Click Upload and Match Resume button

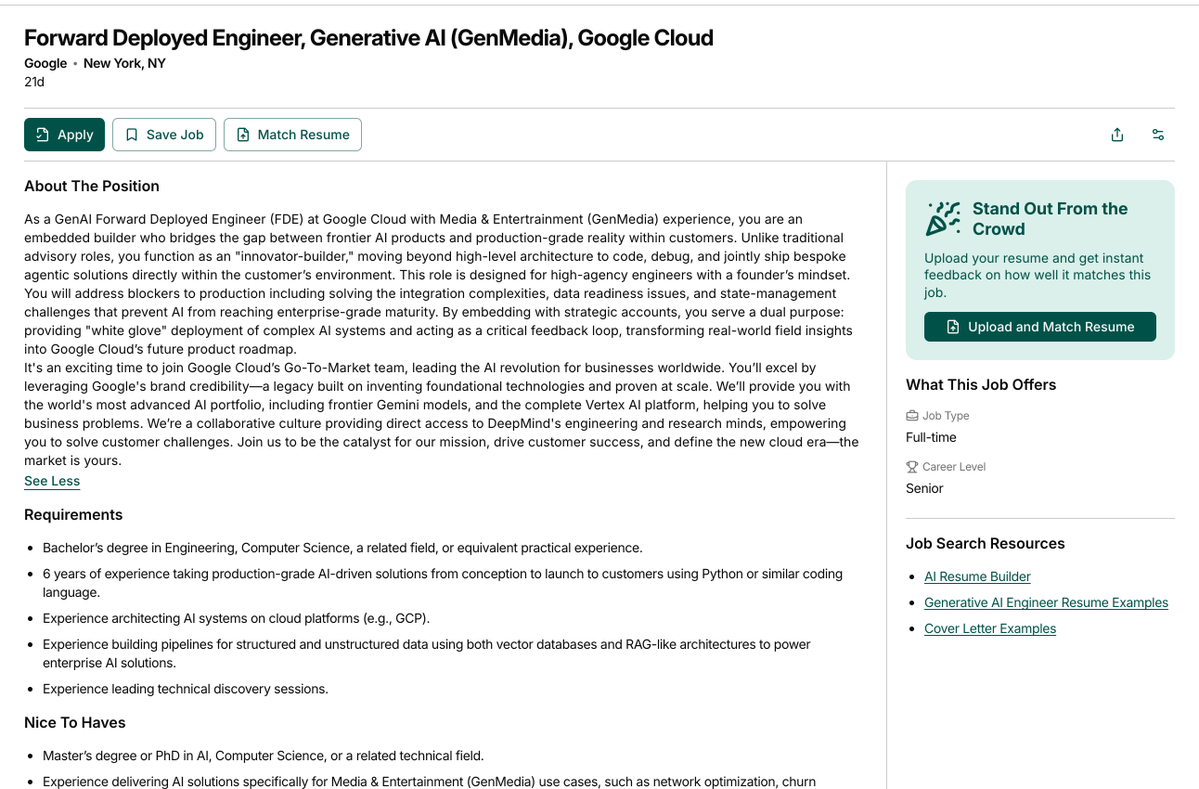click(x=1040, y=327)
